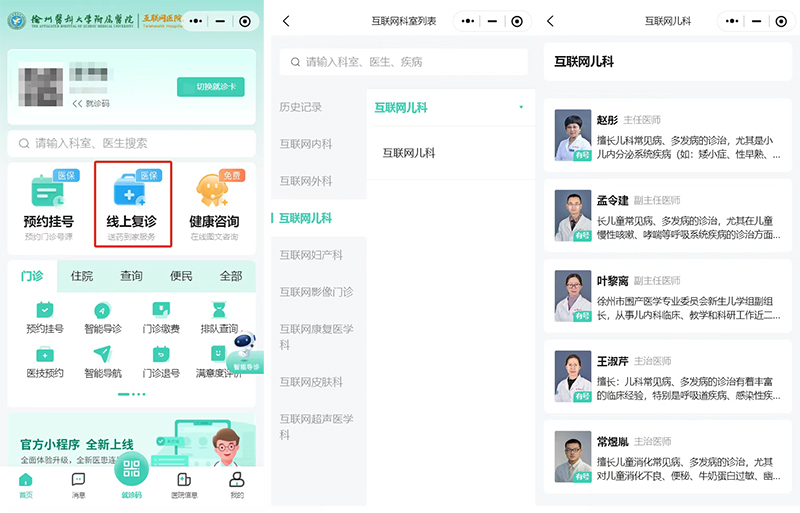Open 门诊缴费 outpatient payment icon
The height and width of the screenshot is (513, 800).
coord(161,317)
